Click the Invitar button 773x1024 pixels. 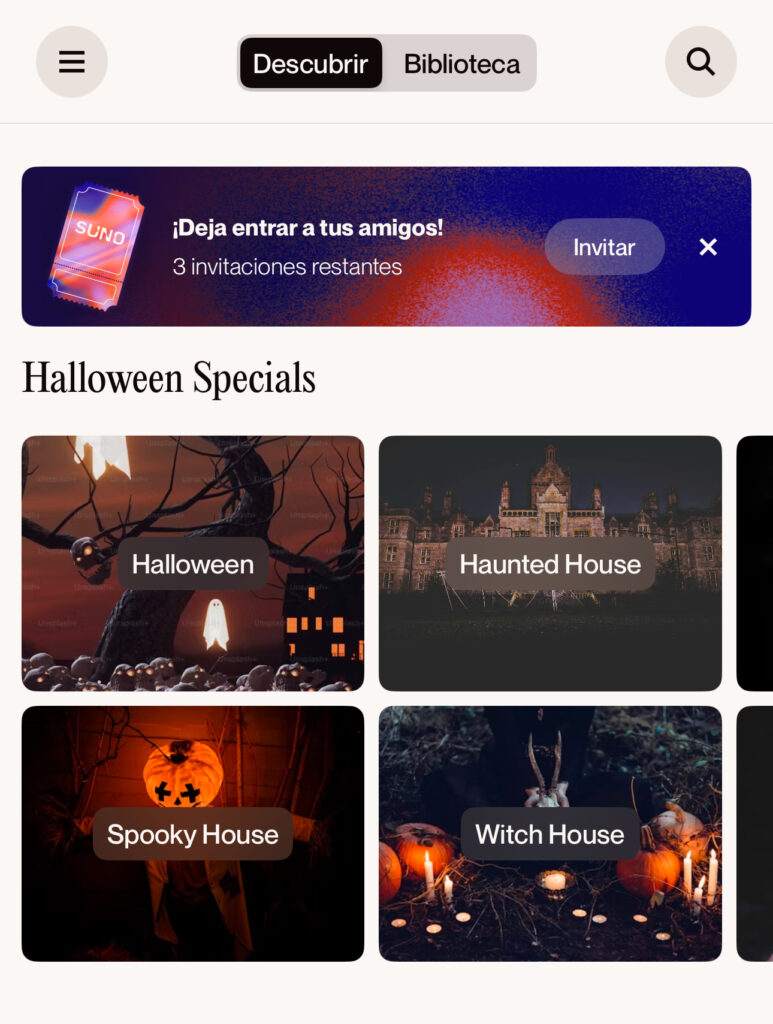(x=605, y=247)
